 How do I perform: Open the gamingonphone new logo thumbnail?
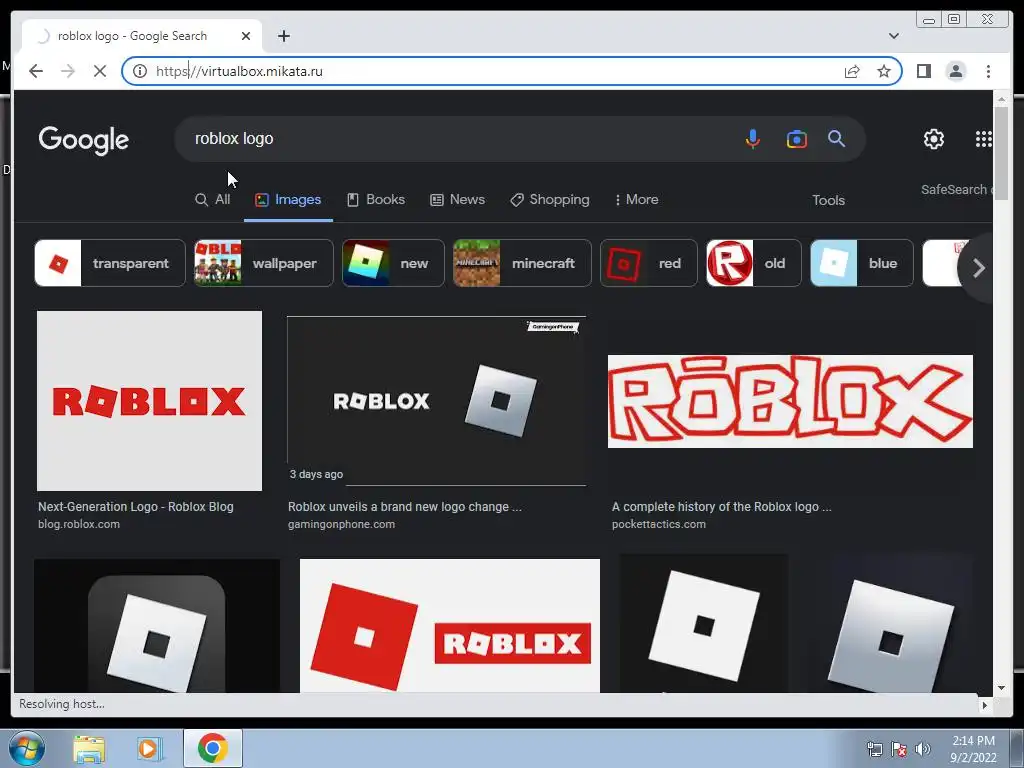pyautogui.click(x=436, y=401)
